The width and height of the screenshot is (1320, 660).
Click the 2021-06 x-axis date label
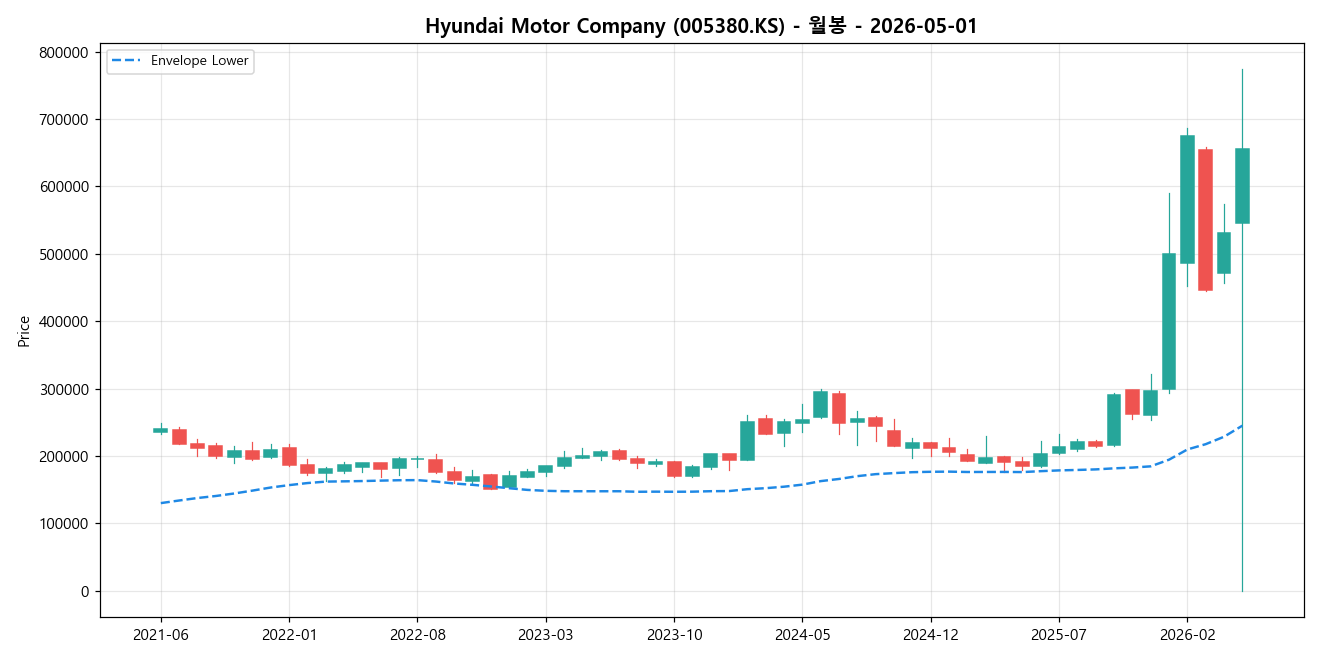[x=161, y=634]
